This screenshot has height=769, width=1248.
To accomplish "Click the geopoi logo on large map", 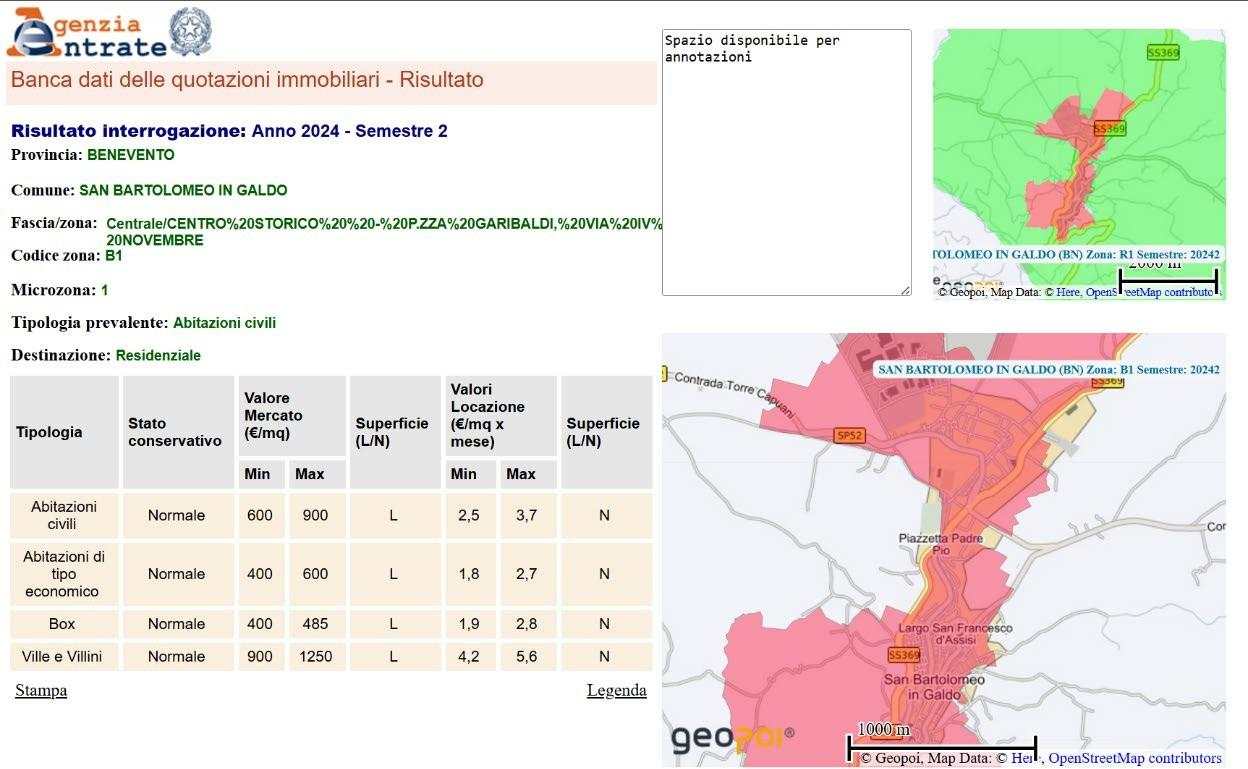I will 731,739.
